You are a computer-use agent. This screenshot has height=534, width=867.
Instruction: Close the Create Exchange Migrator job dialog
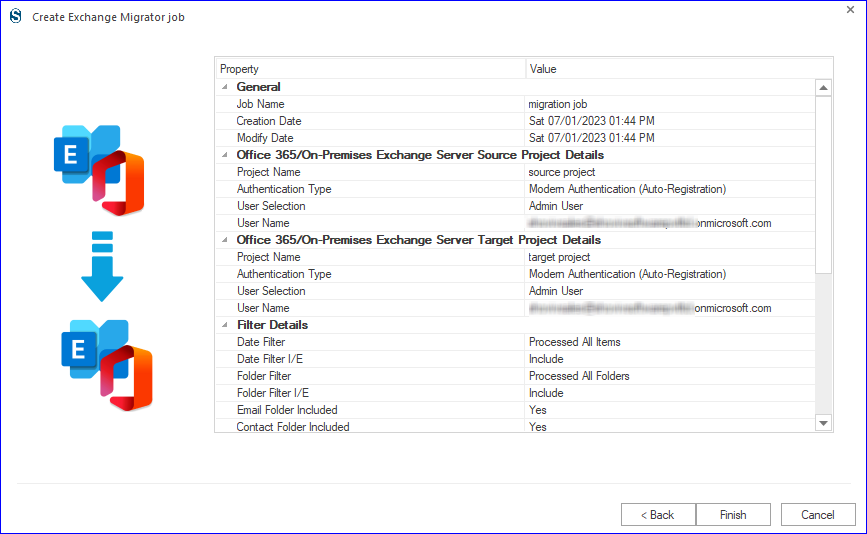(x=850, y=9)
